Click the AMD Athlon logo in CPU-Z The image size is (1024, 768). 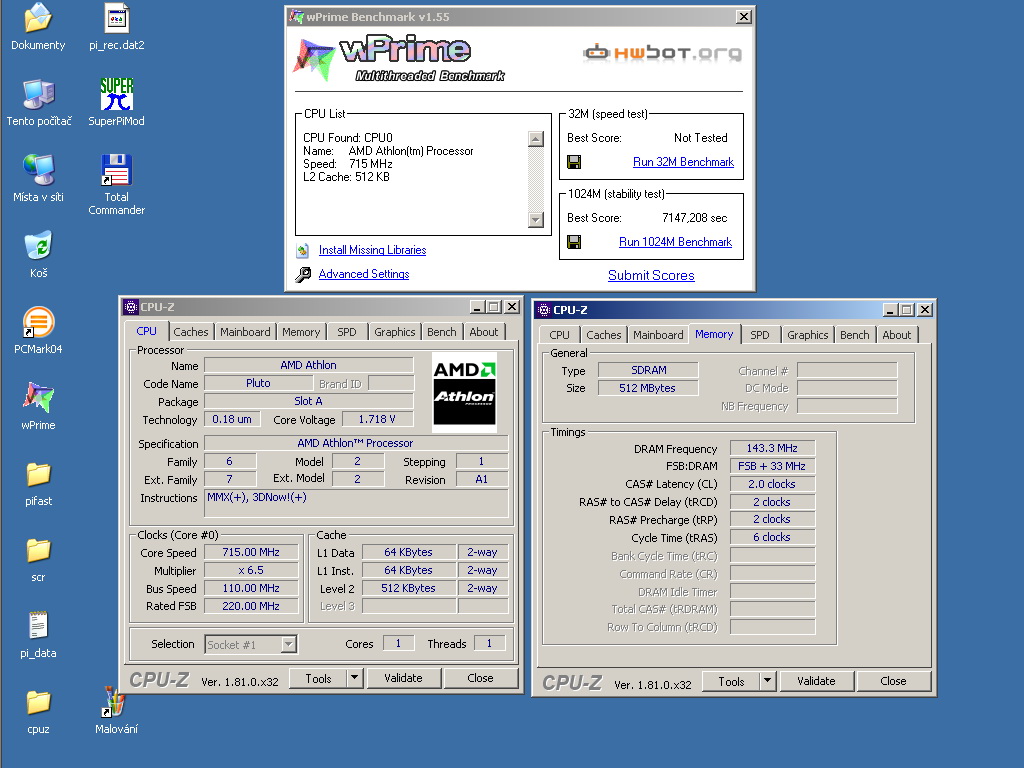tap(464, 392)
